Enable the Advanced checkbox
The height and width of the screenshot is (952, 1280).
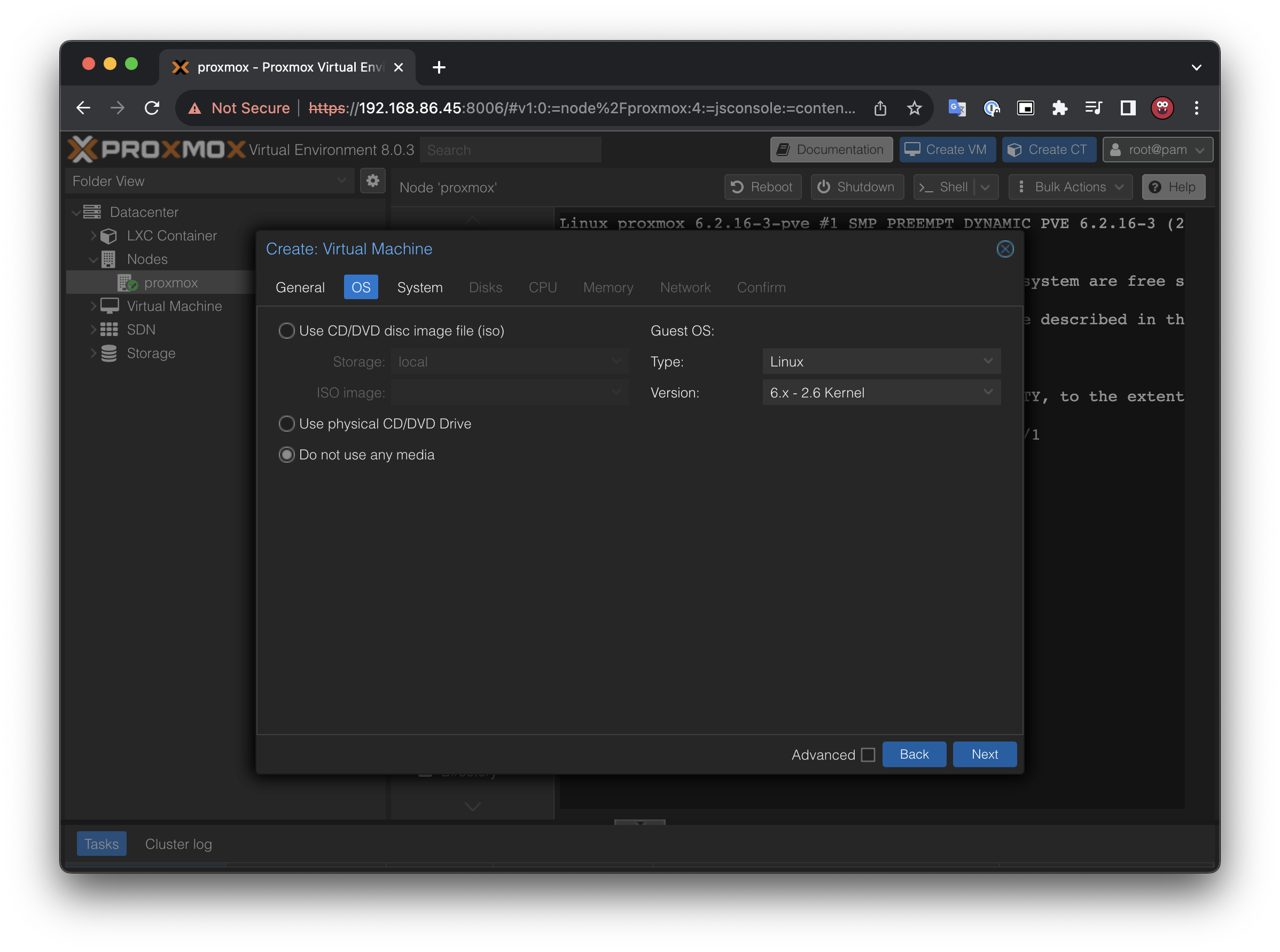868,755
